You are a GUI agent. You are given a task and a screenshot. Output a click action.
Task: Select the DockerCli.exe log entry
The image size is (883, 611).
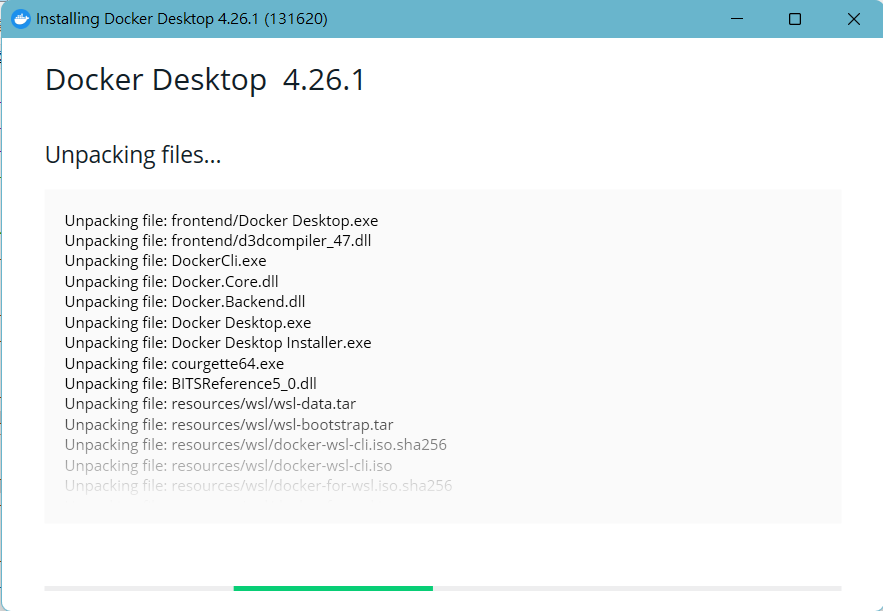[x=165, y=261]
